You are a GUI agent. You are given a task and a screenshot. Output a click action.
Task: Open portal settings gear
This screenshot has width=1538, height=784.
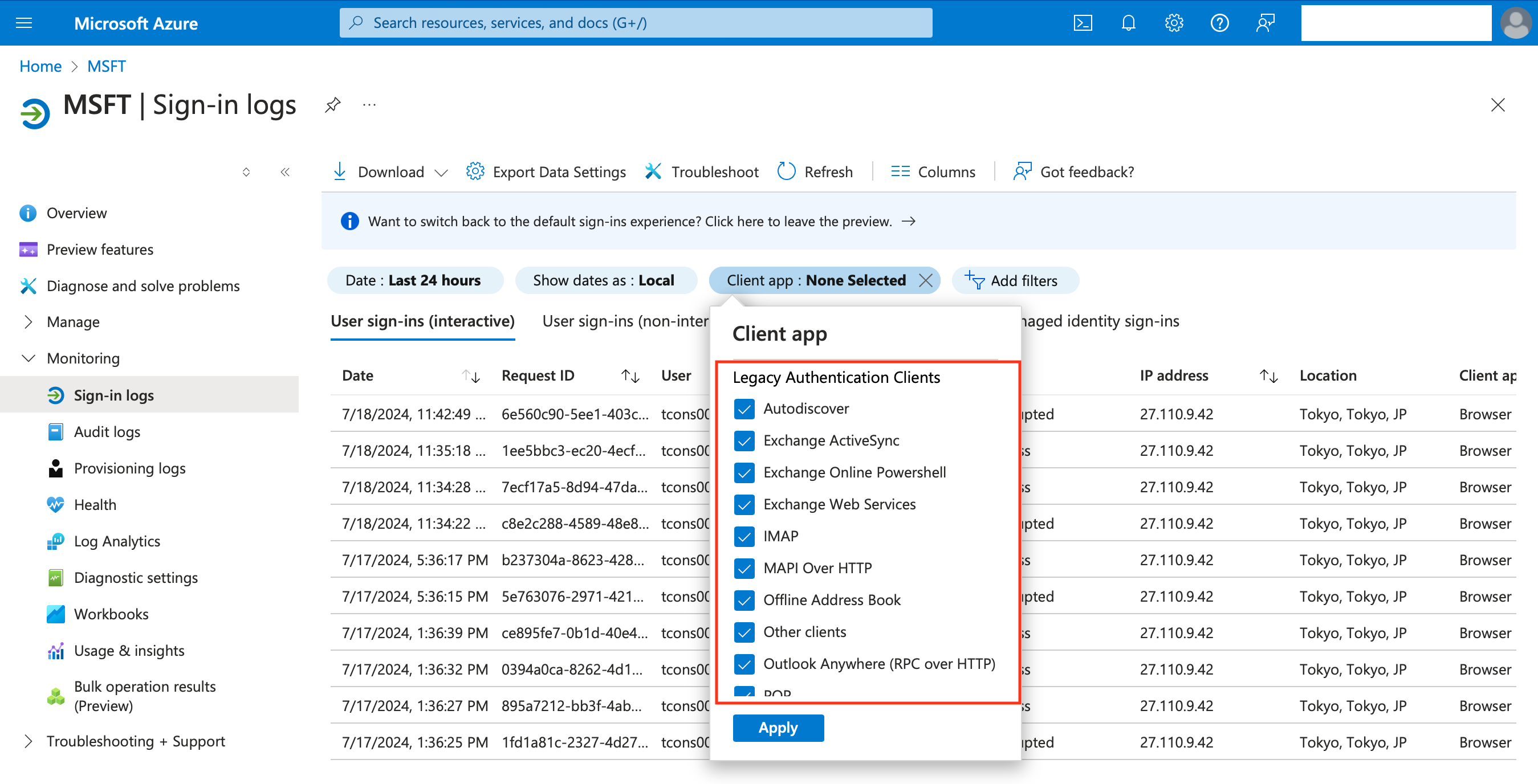coord(1173,23)
